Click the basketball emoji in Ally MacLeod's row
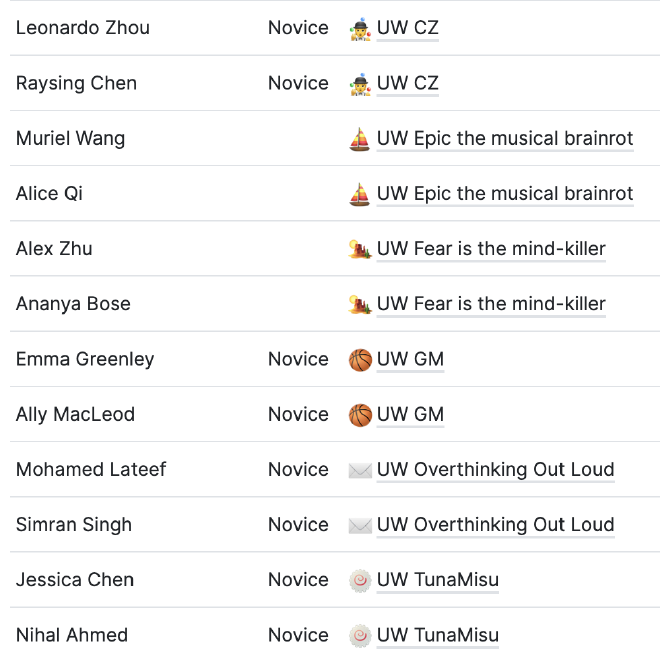The width and height of the screenshot is (660, 661). (x=360, y=414)
